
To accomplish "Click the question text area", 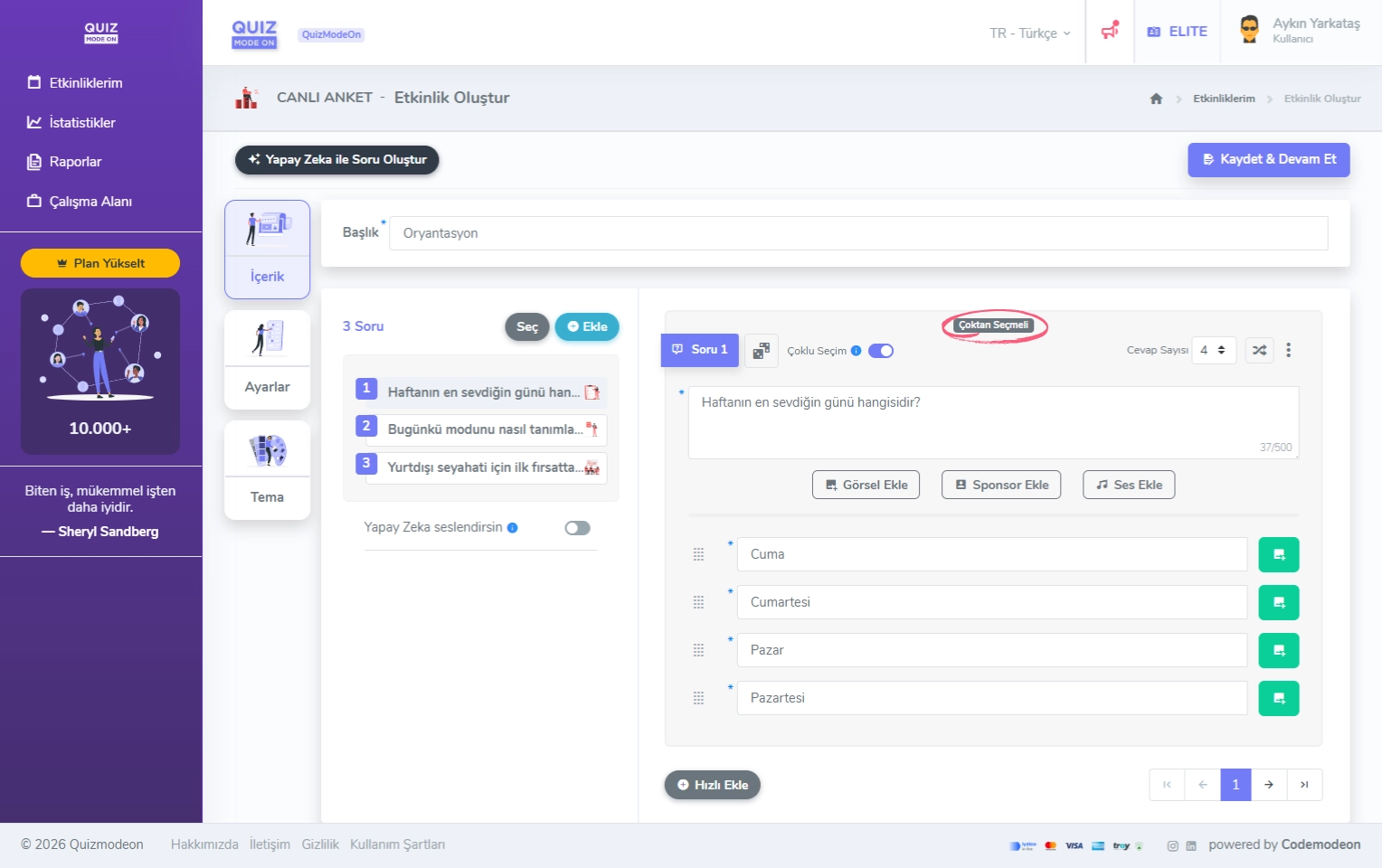I will [x=993, y=422].
